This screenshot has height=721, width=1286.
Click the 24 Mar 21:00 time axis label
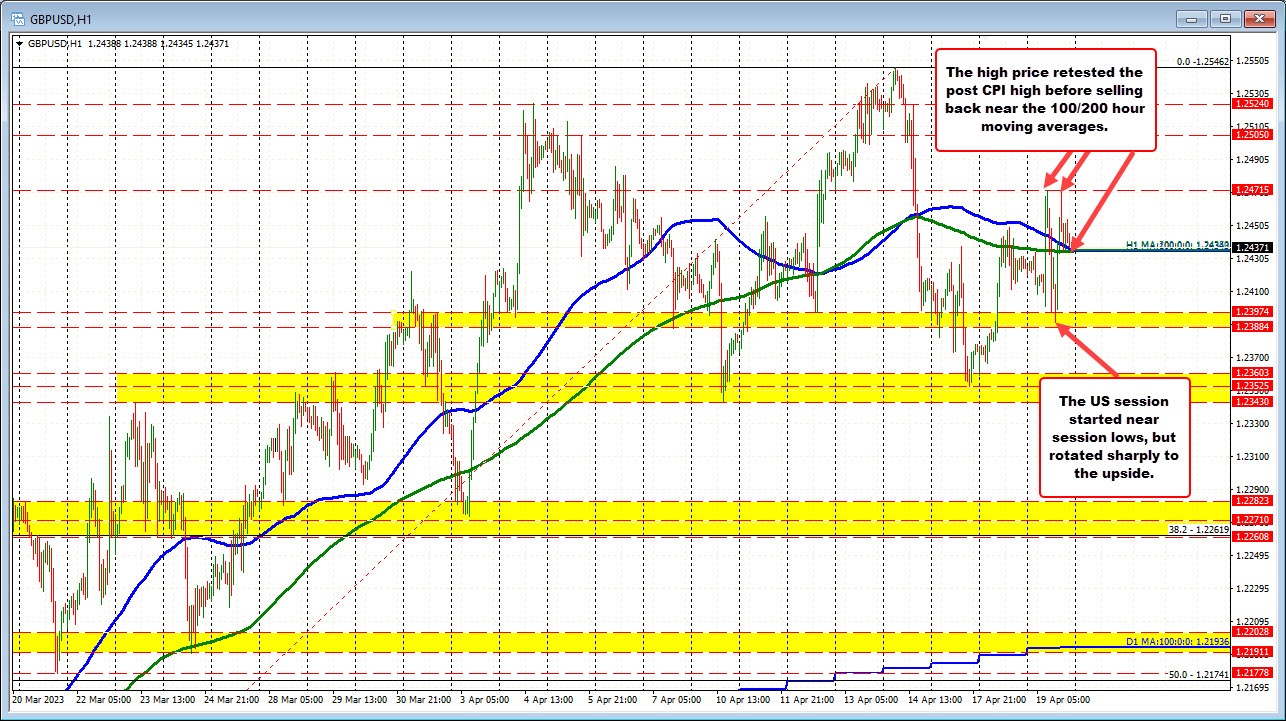pyautogui.click(x=234, y=699)
